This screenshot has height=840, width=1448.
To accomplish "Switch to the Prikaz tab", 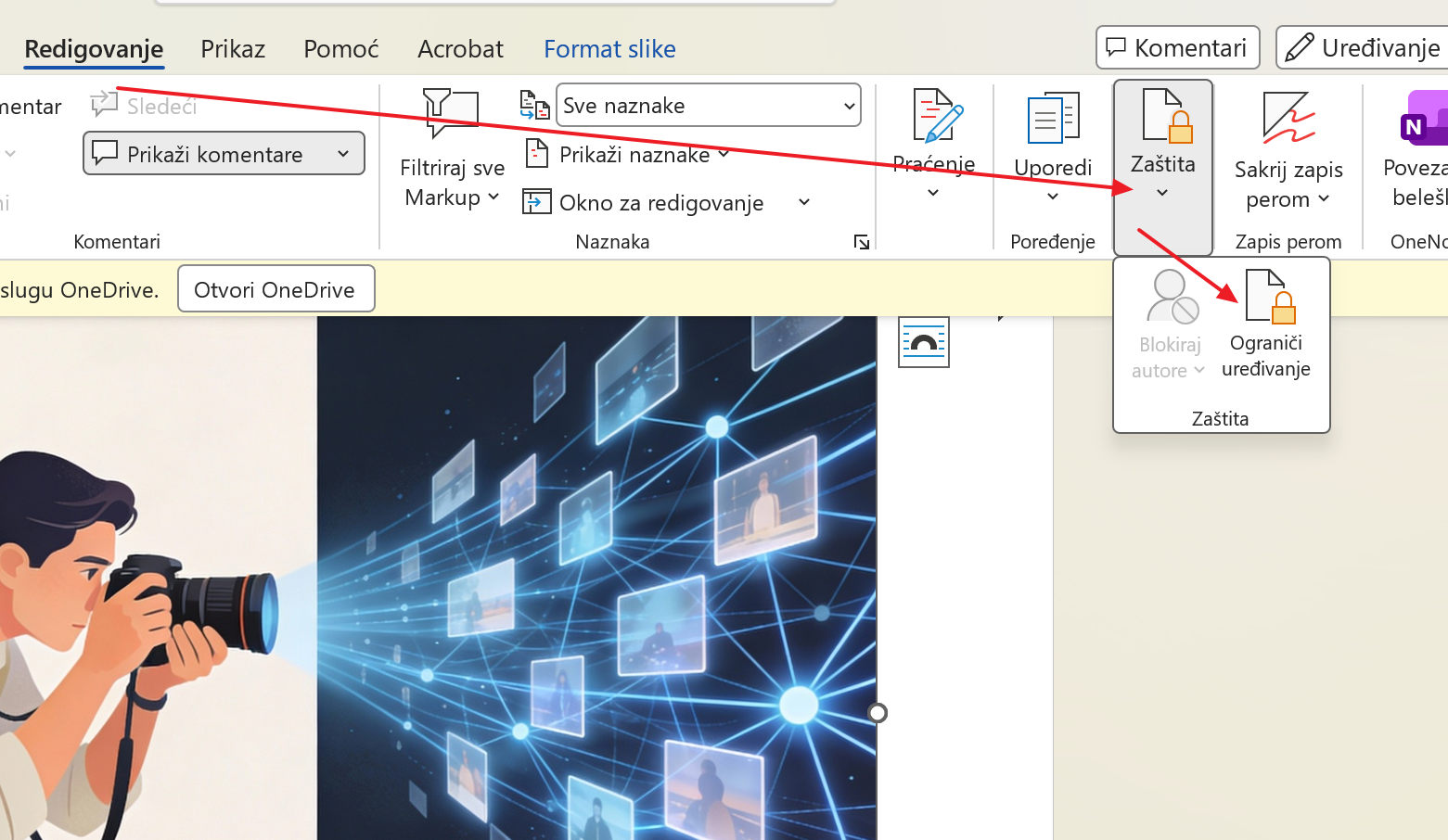I will (233, 49).
